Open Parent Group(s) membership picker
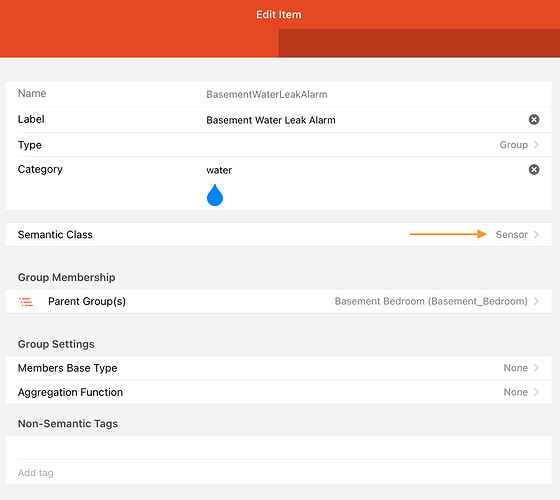 pyautogui.click(x=279, y=301)
